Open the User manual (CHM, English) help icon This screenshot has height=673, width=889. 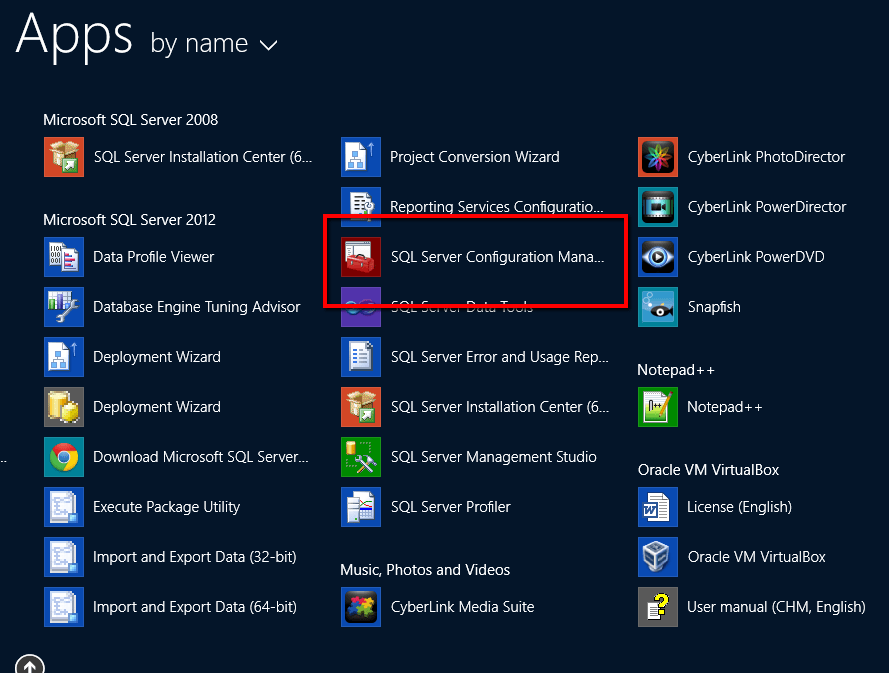[x=658, y=607]
